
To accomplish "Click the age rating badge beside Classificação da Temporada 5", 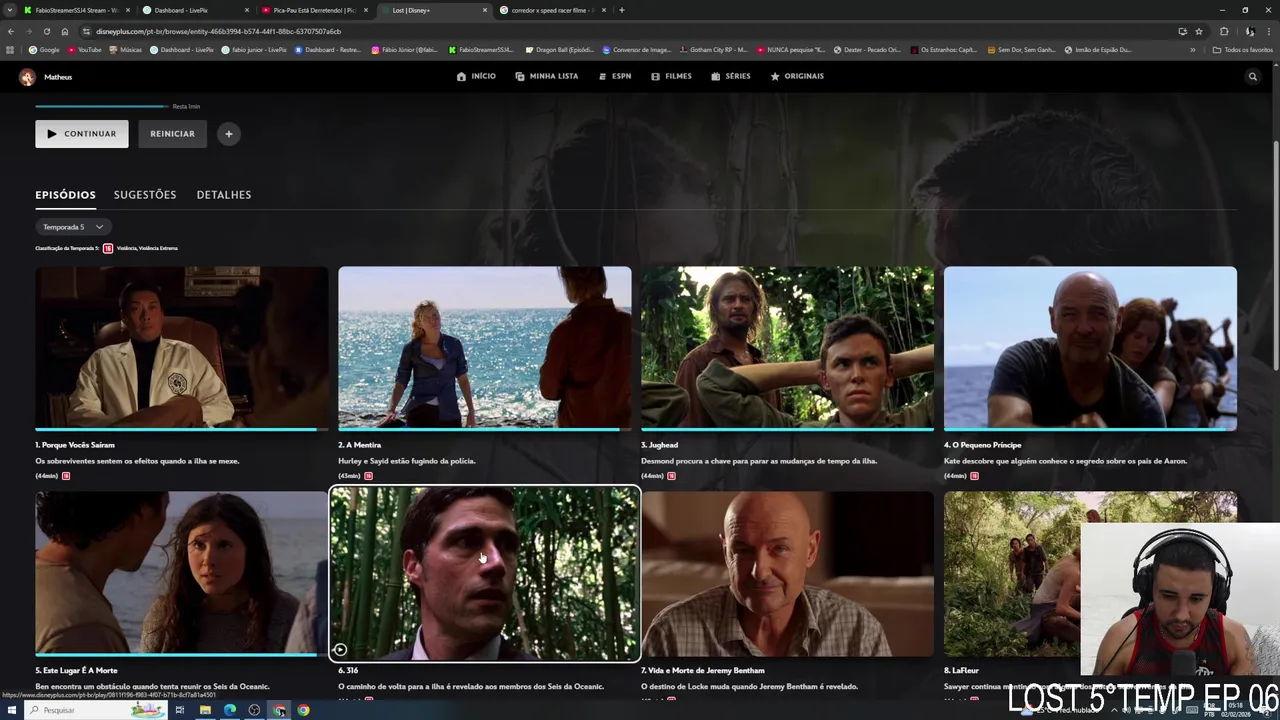I will (x=108, y=248).
